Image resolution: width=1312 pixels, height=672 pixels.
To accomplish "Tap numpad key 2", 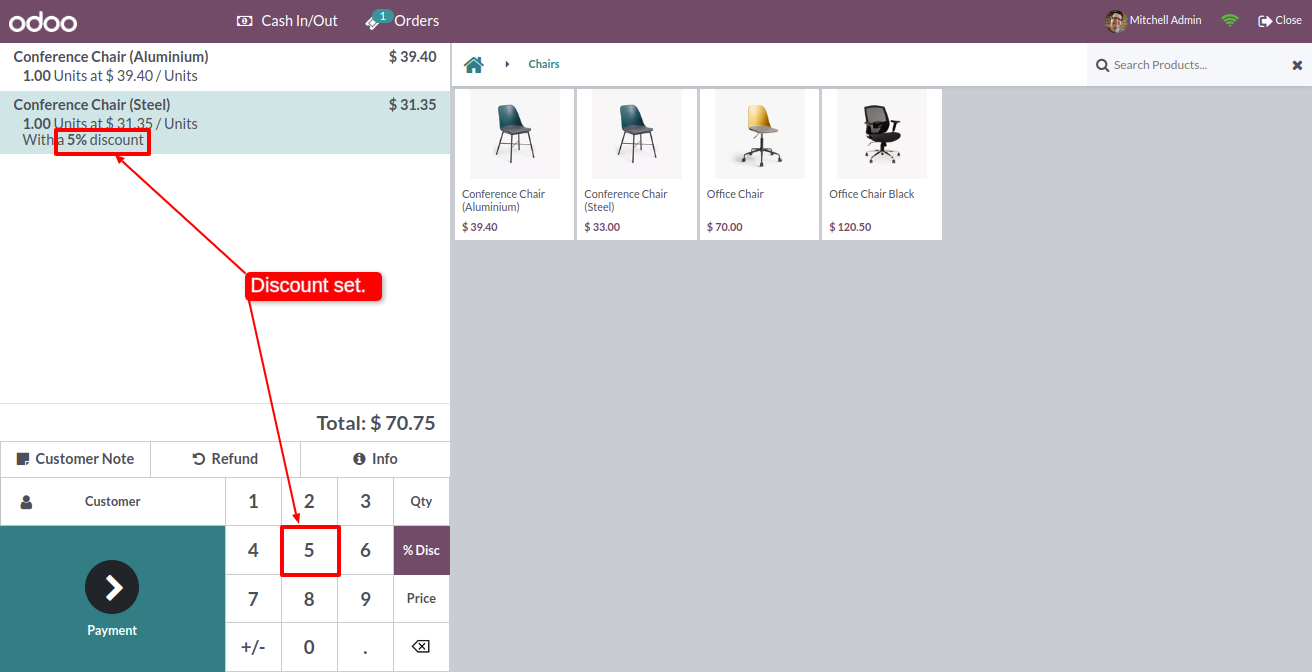I will coord(309,501).
